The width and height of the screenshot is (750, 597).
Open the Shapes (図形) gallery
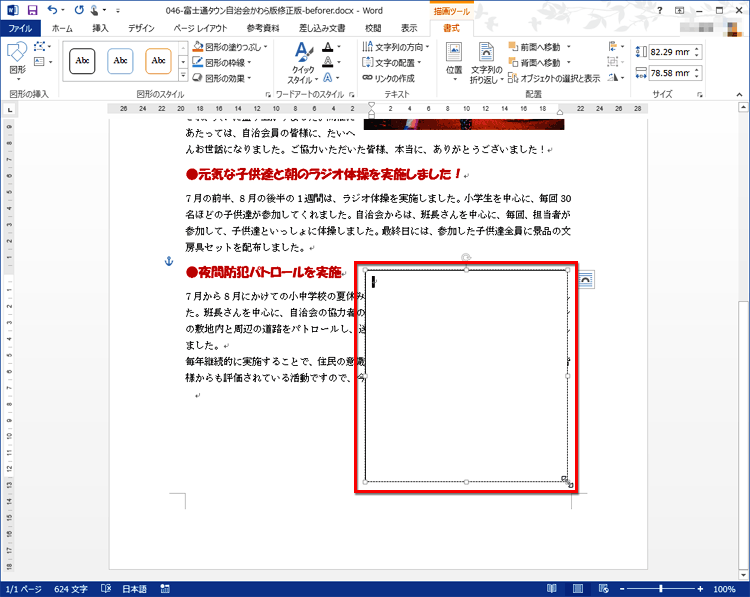[x=18, y=60]
